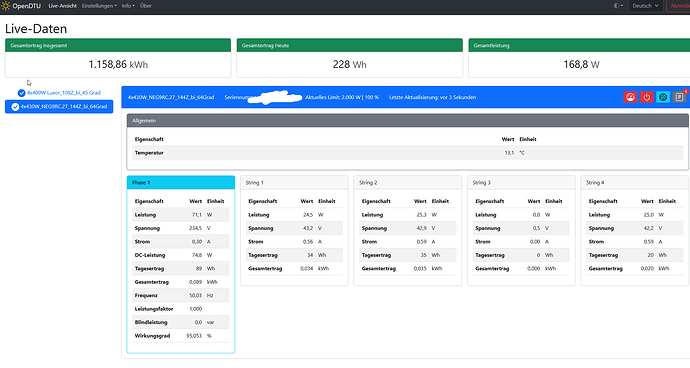Select the 4x400W Luxor_108Z_bi_45 Grad inverter
The image size is (690, 368).
click(59, 93)
